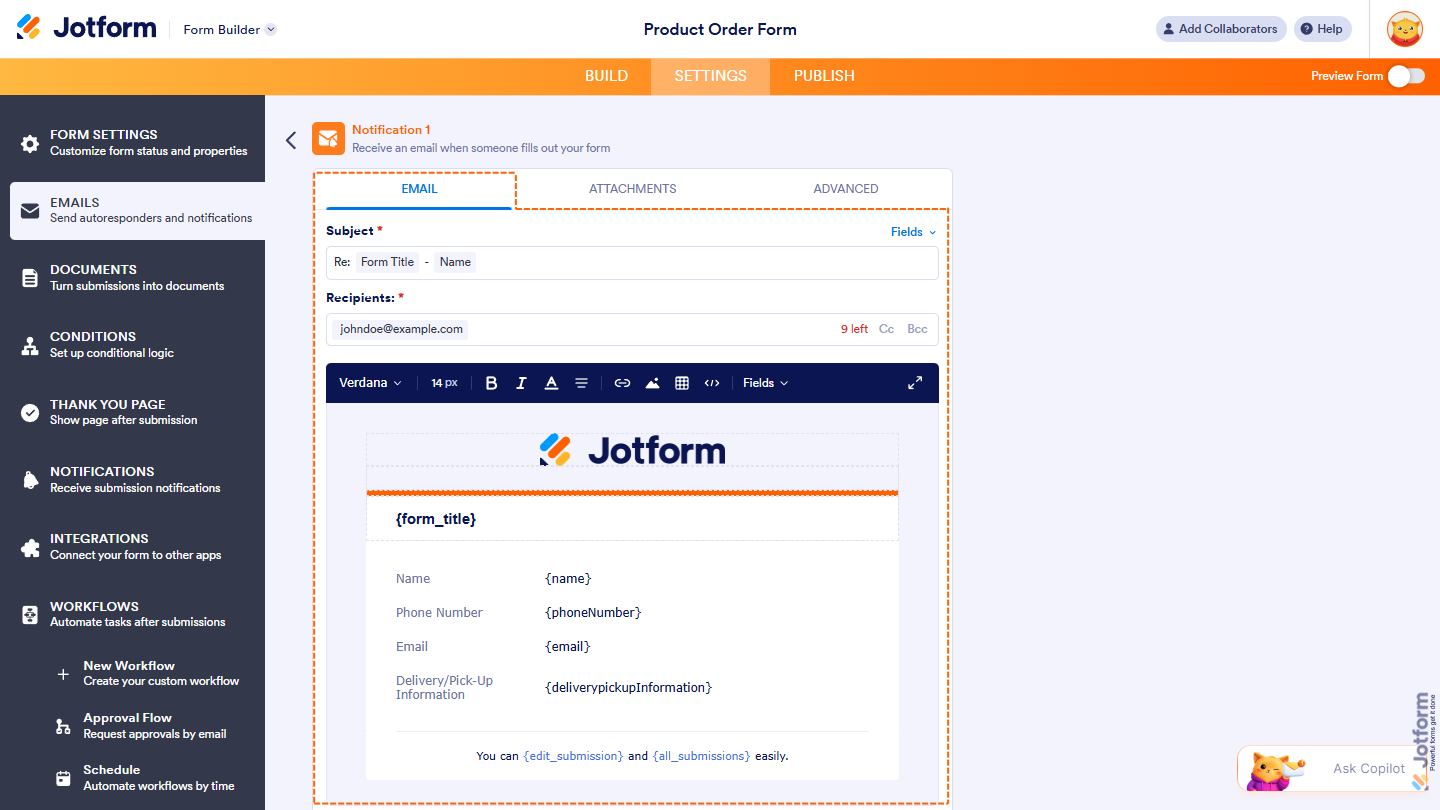The width and height of the screenshot is (1440, 810).
Task: Click the {email} placeholder in body
Action: (x=568, y=647)
